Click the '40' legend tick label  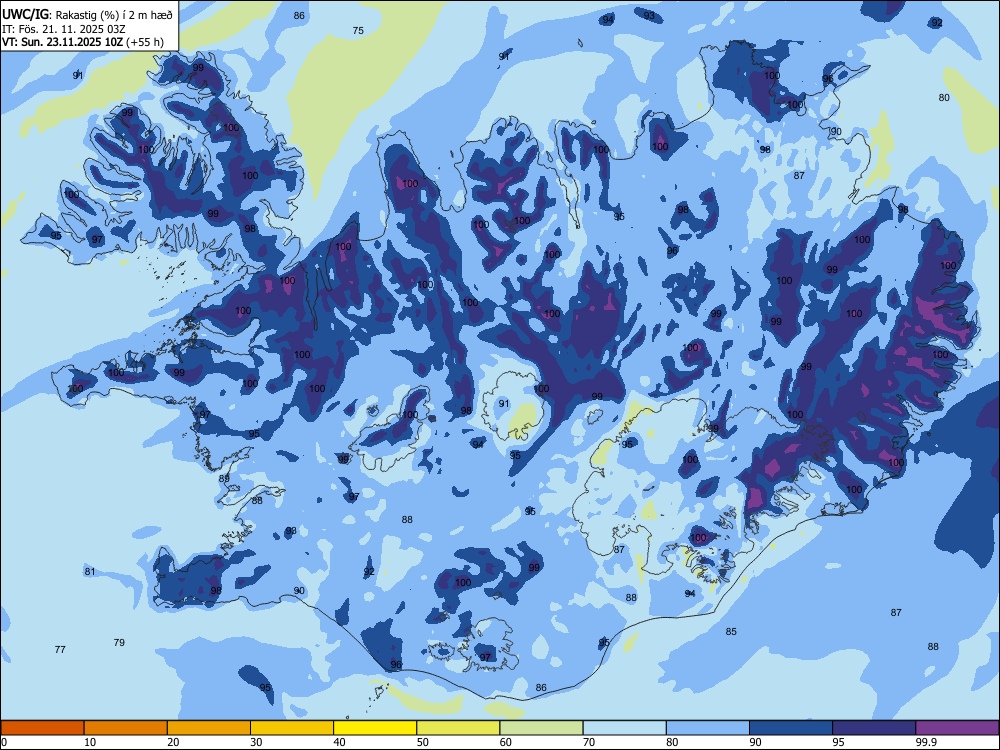(340, 742)
